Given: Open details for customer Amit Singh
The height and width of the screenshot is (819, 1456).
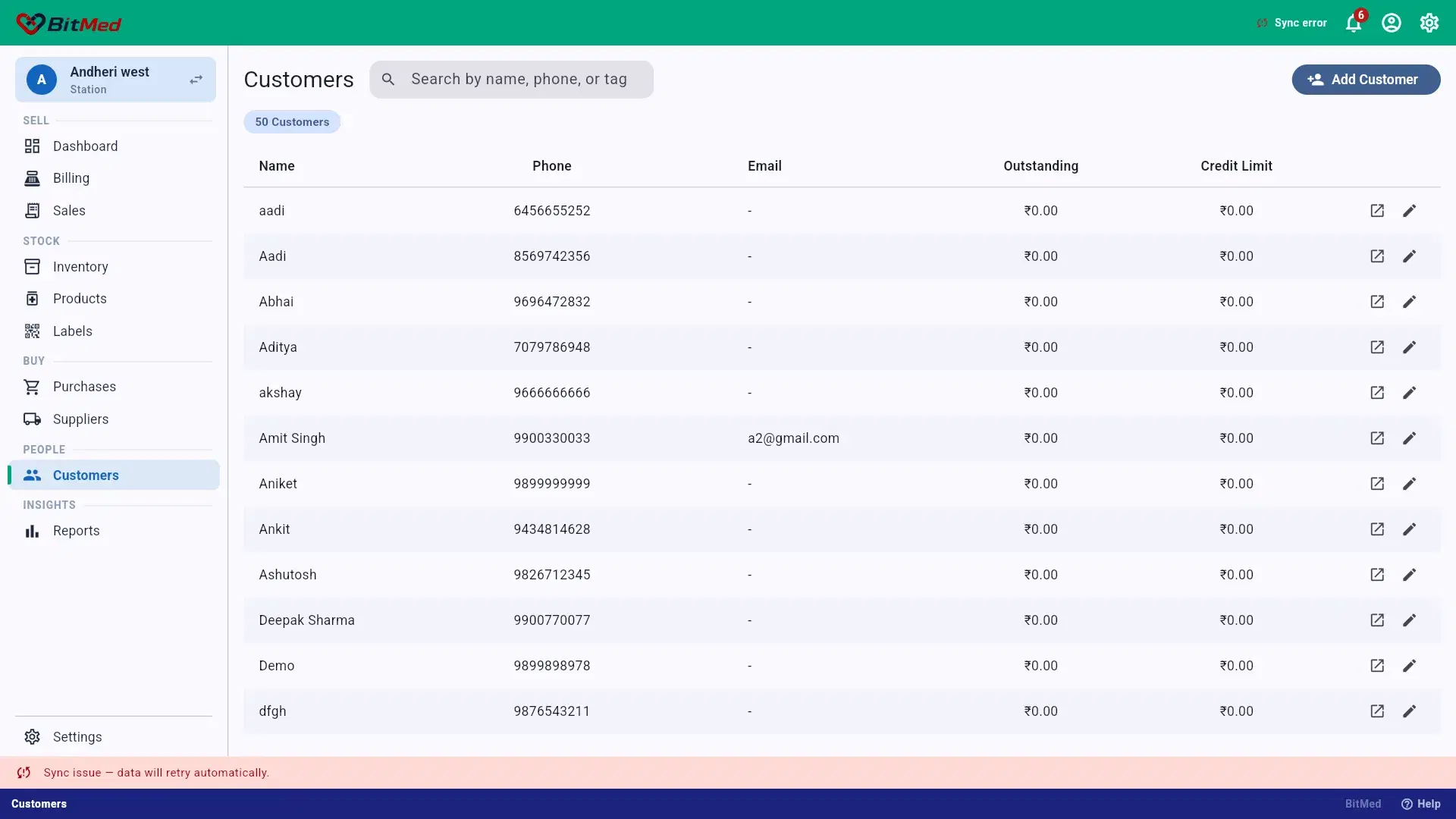Looking at the screenshot, I should point(1377,438).
